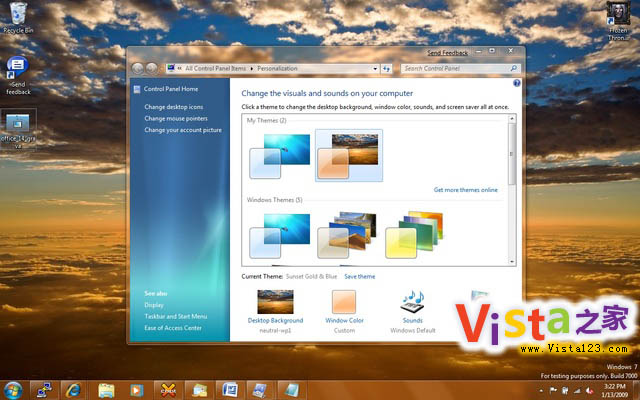Screen dimensions: 640x400
Task: Click the power plug tray icon
Action: point(565,391)
